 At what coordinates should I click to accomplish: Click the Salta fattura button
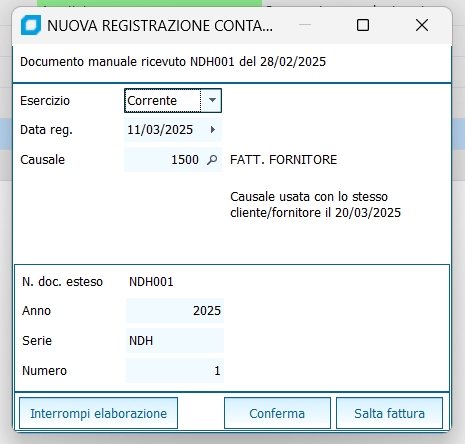389,413
